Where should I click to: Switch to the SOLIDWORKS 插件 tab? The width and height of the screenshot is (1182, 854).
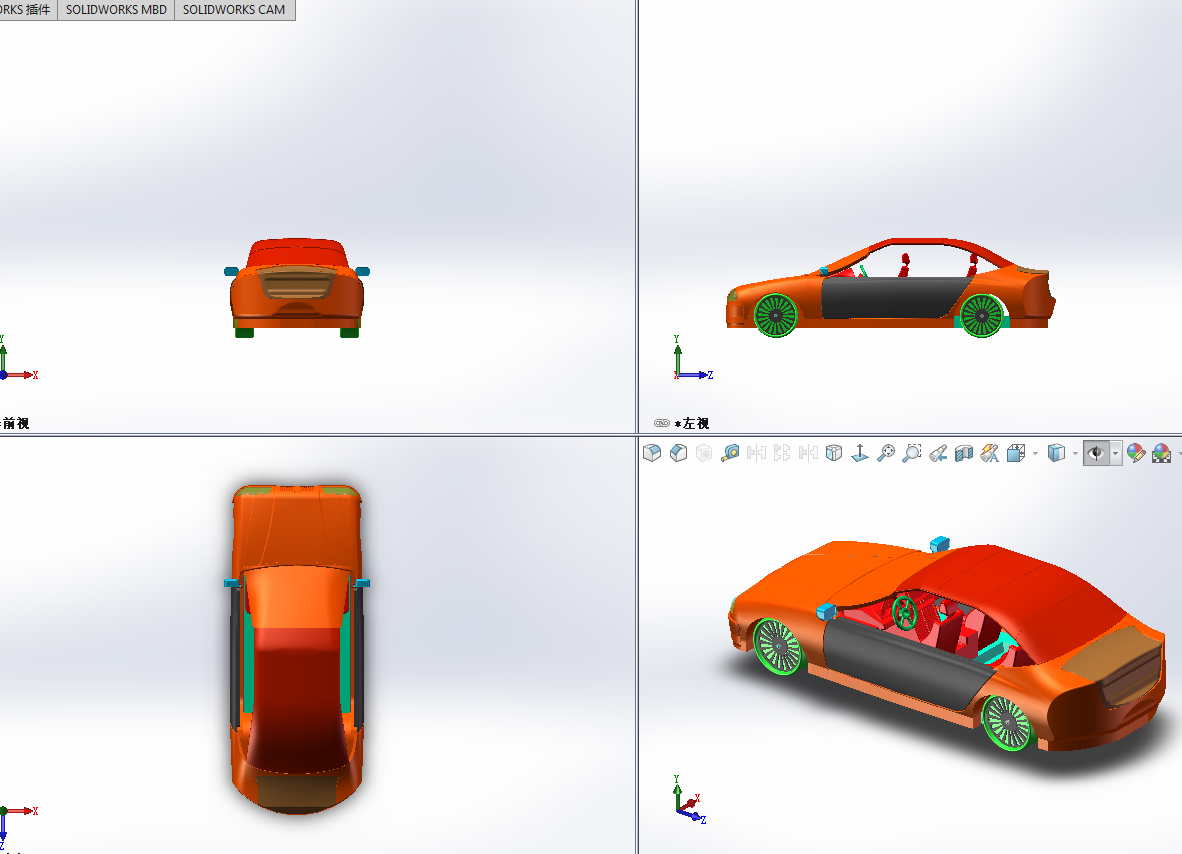pos(27,10)
